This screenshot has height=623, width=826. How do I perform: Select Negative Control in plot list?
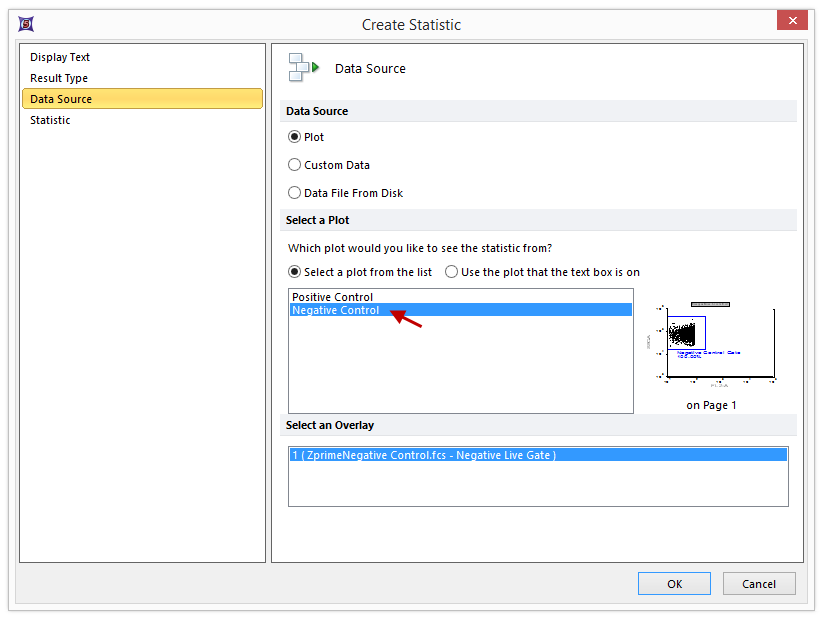336,310
